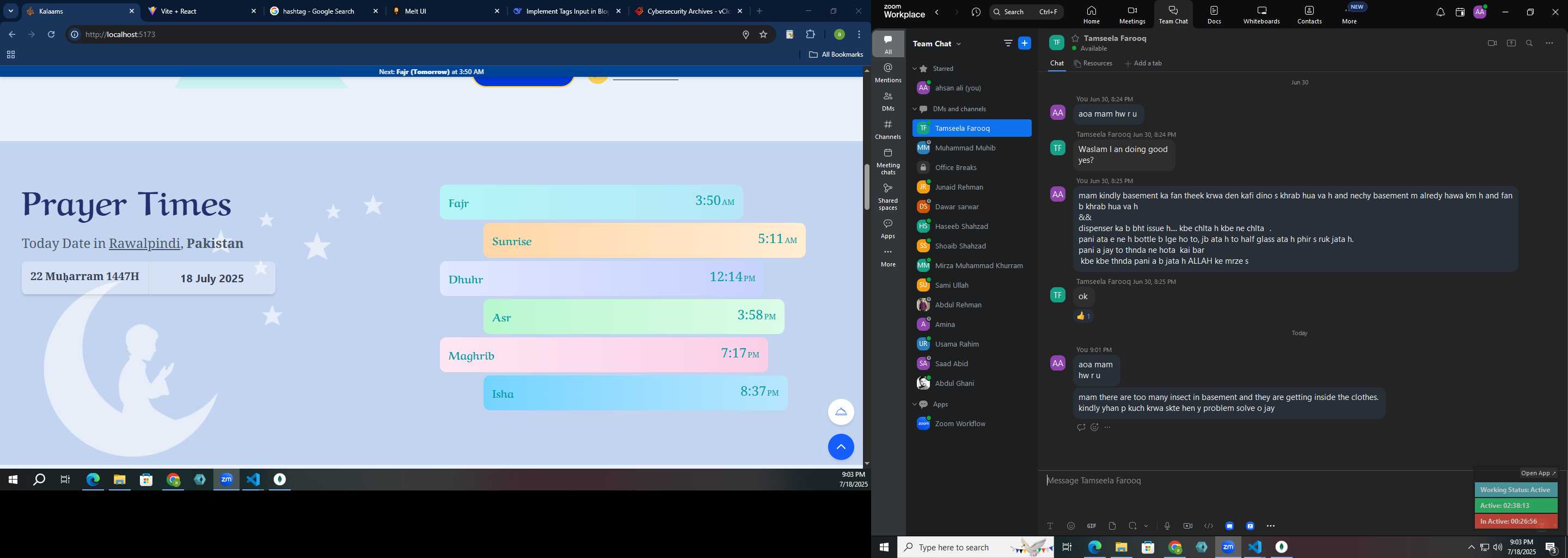
Task: Filter the chat list with filter icon
Action: (1008, 43)
